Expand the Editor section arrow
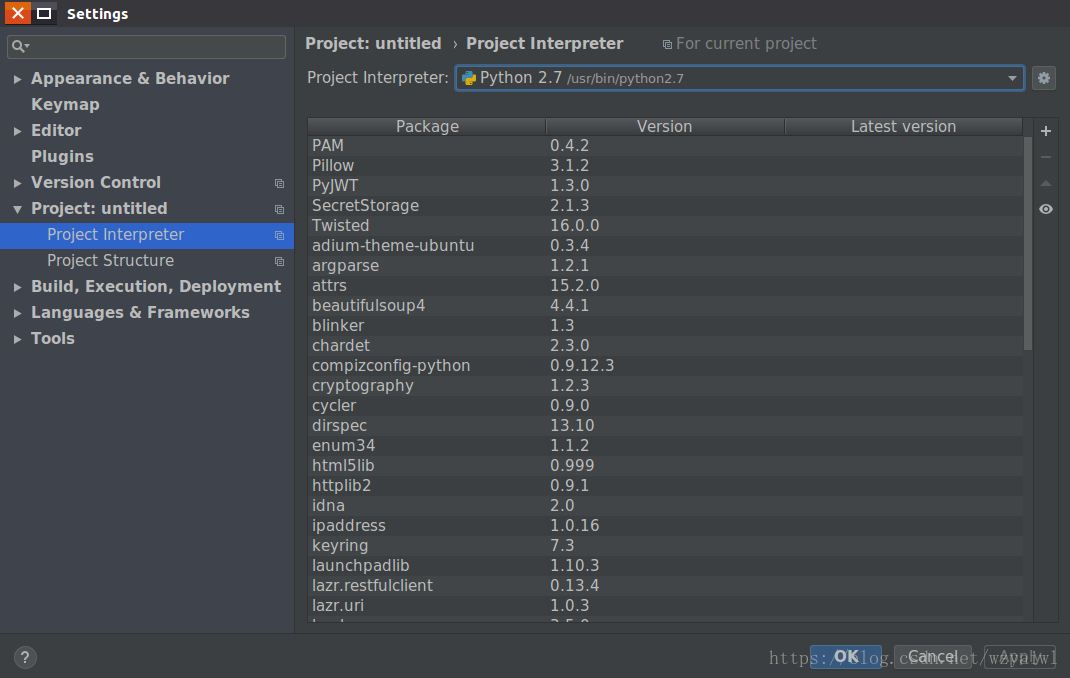 click(x=17, y=131)
